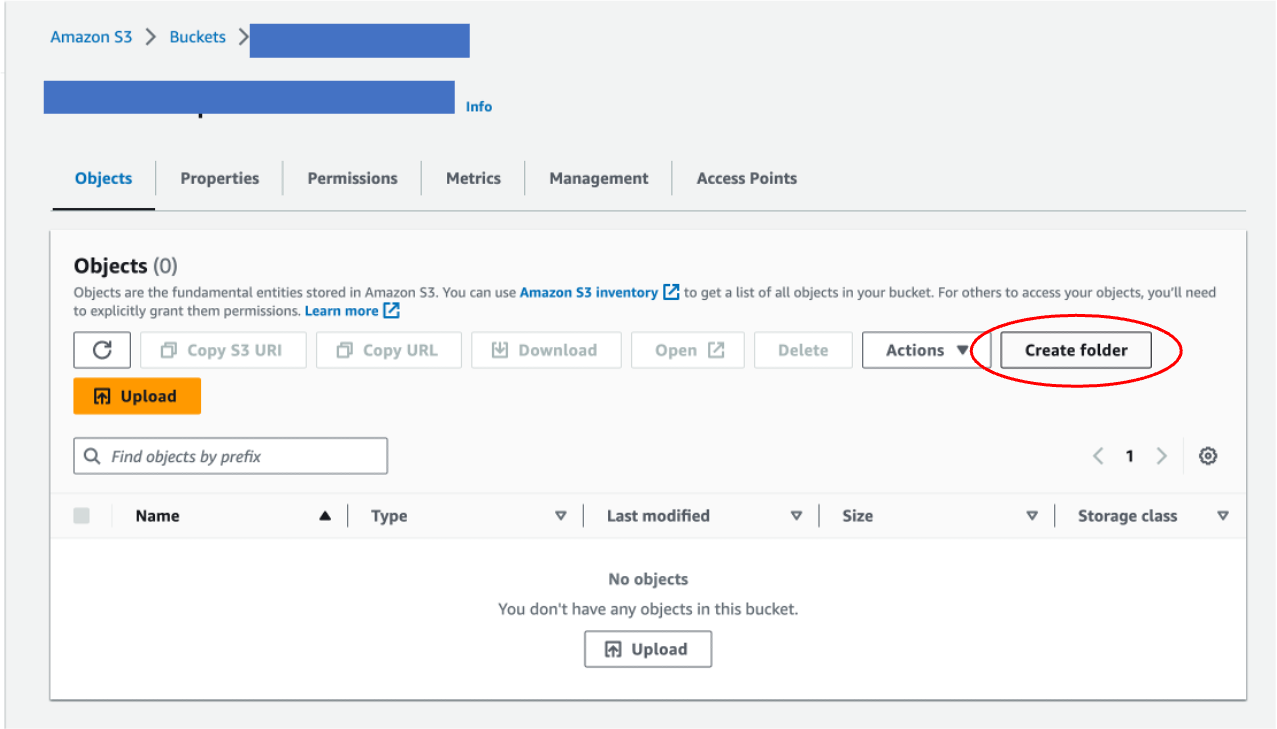Viewport: 1277px width, 729px height.
Task: Click the Open button
Action: (688, 350)
